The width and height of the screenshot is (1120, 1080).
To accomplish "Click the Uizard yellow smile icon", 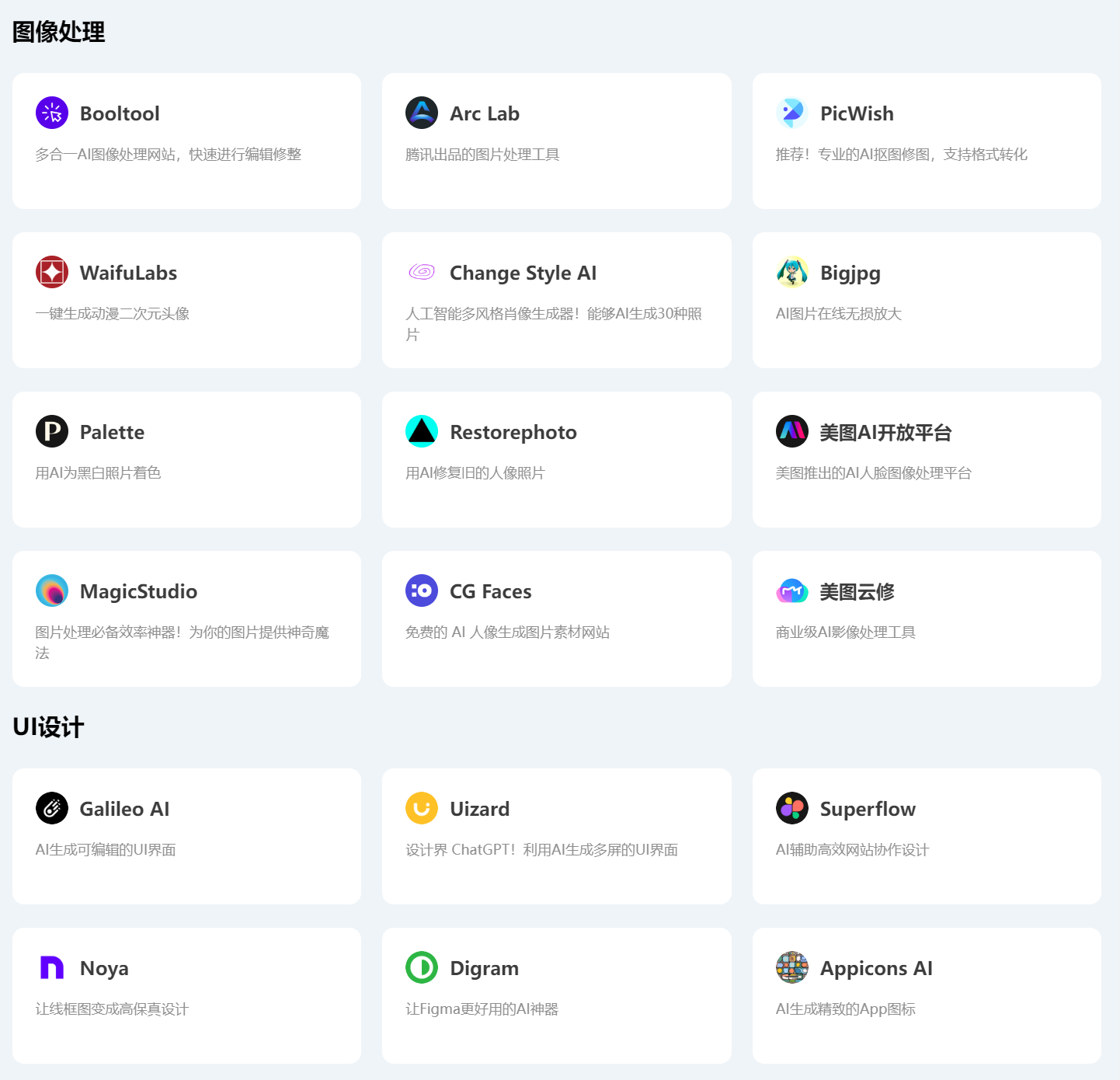I will pyautogui.click(x=422, y=809).
